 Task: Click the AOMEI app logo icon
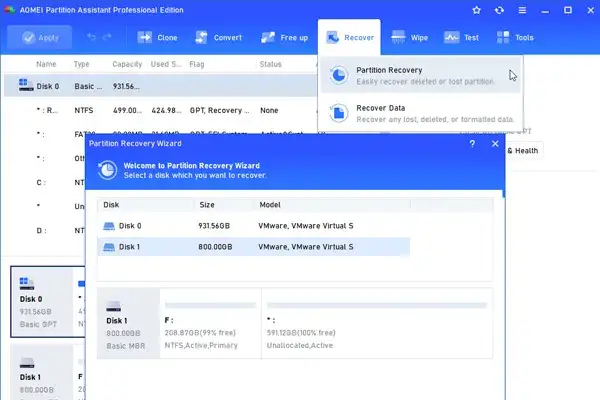coord(9,10)
